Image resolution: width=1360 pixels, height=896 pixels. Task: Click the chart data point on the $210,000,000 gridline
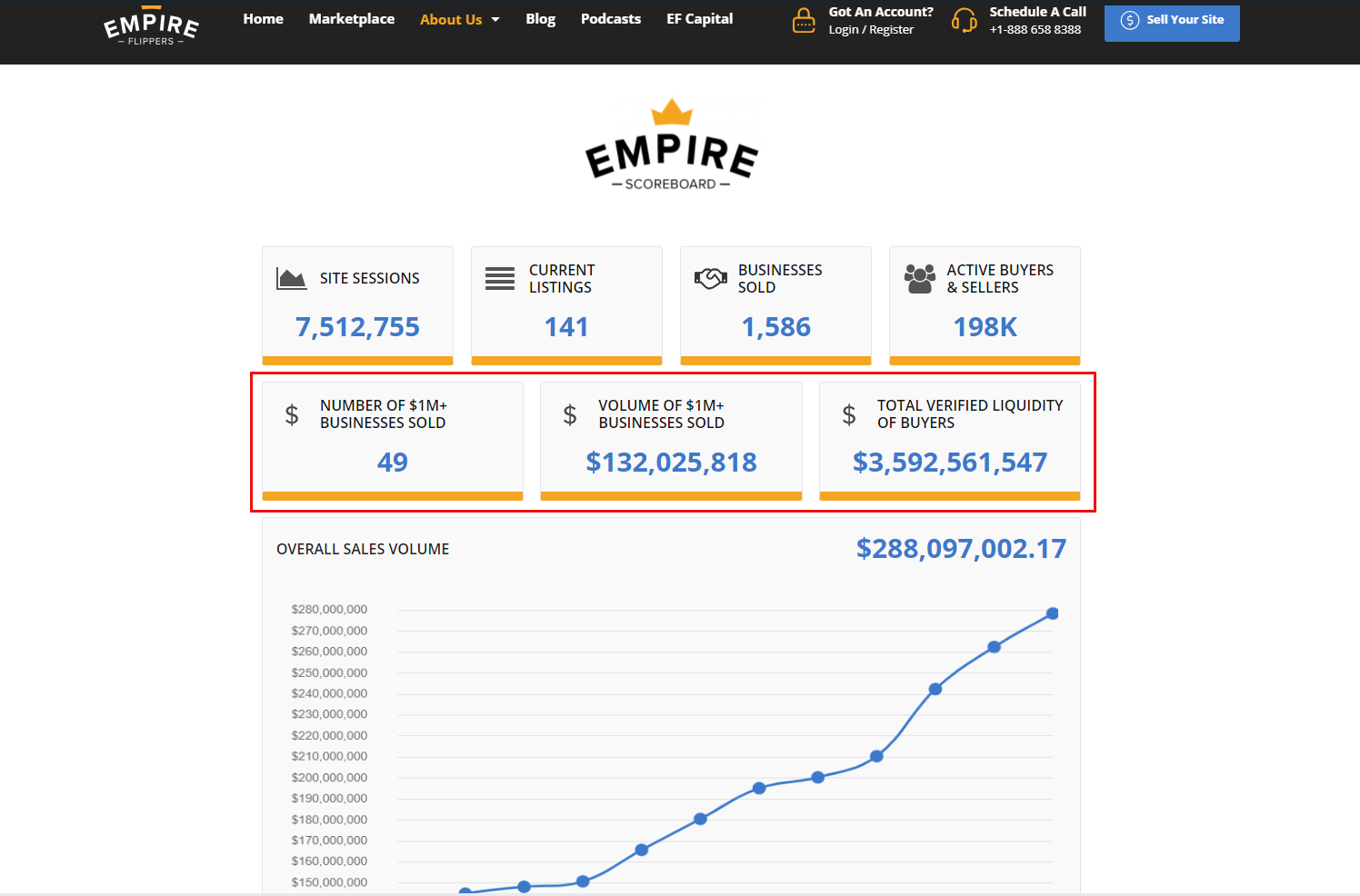point(876,756)
